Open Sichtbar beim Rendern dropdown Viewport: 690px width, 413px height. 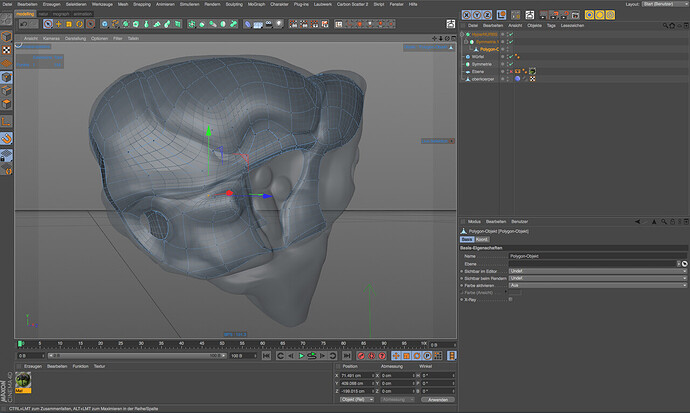pos(598,278)
